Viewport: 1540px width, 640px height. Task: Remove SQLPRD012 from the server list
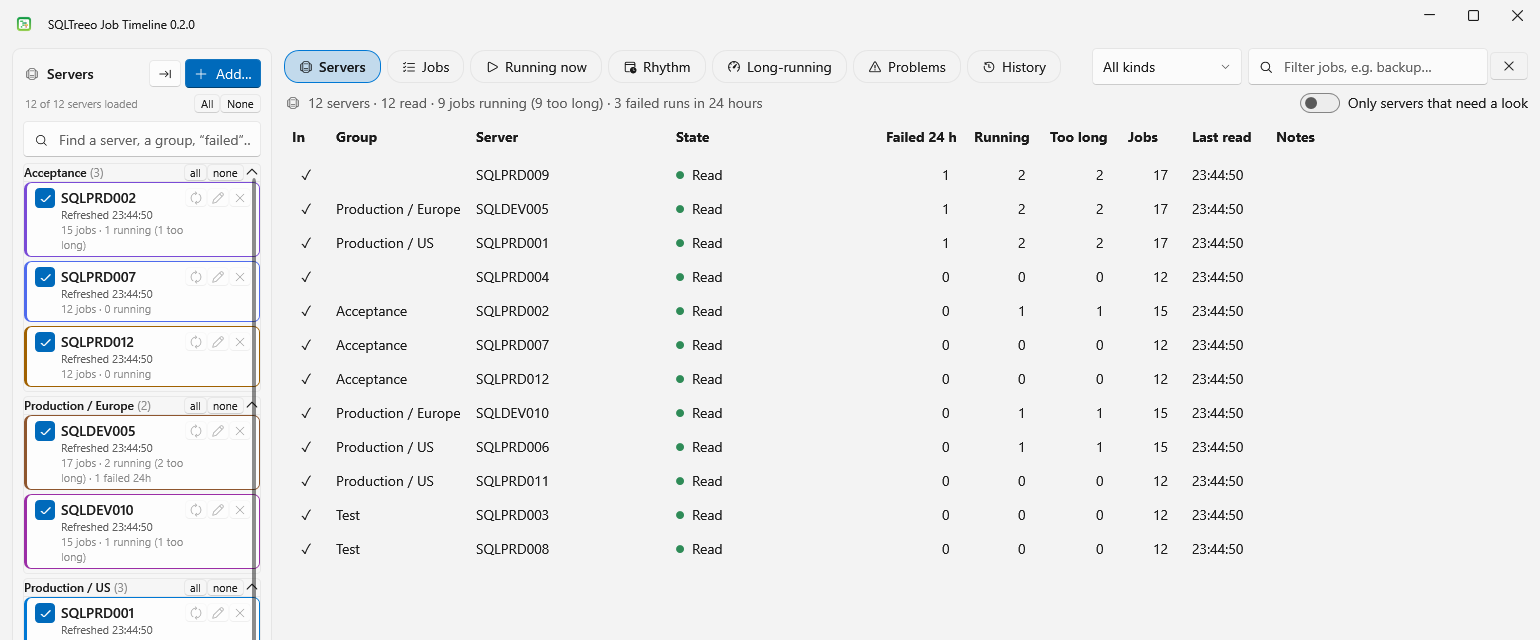tap(240, 342)
